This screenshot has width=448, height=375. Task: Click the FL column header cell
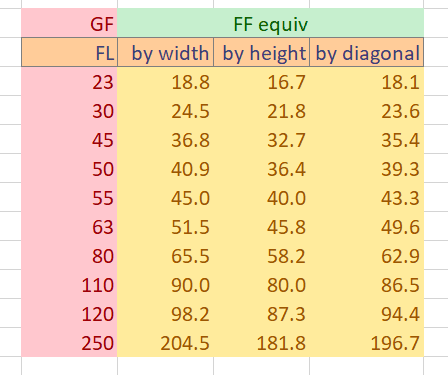[69, 52]
